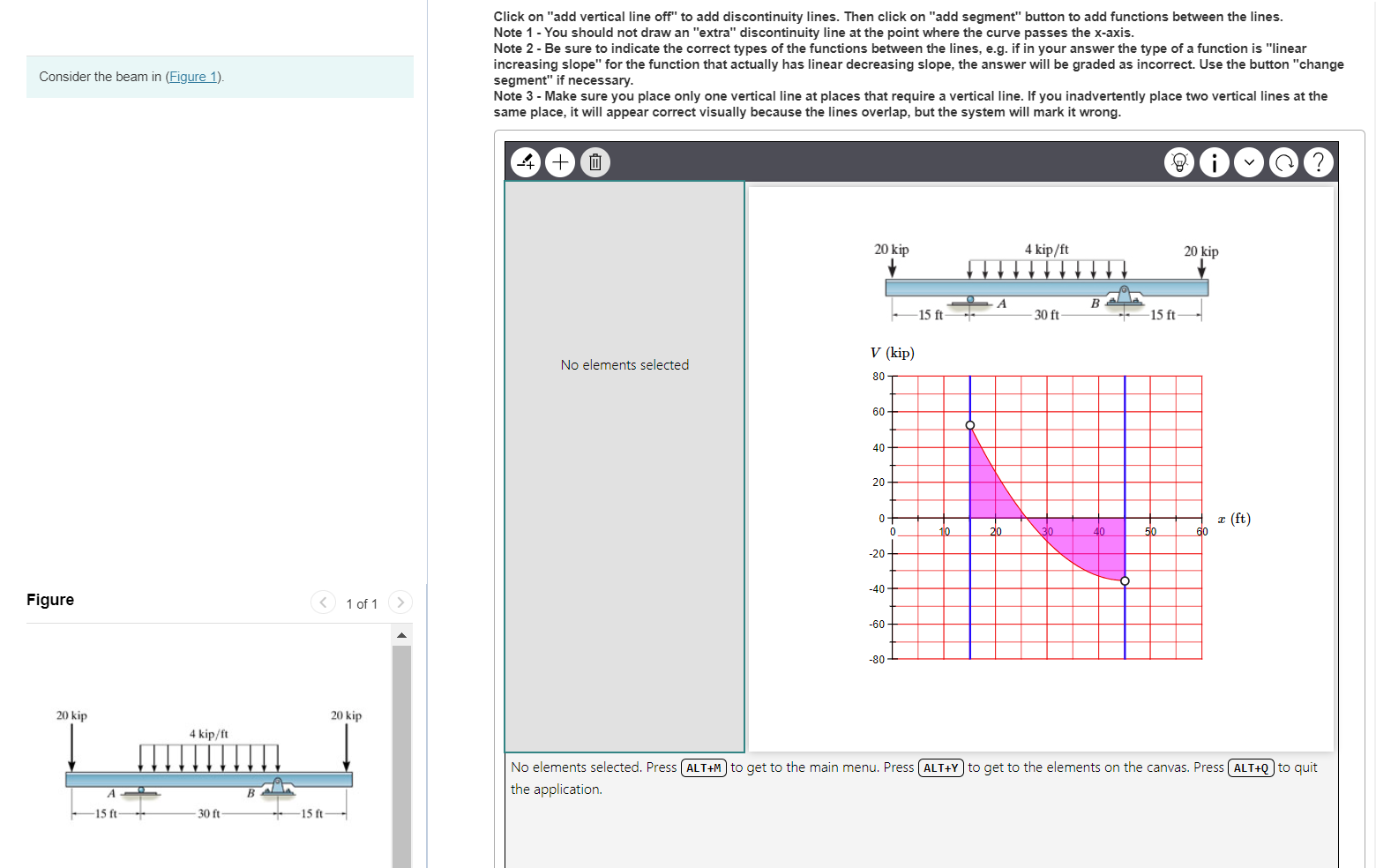Open the Figure 1 hyperlink

pyautogui.click(x=192, y=77)
